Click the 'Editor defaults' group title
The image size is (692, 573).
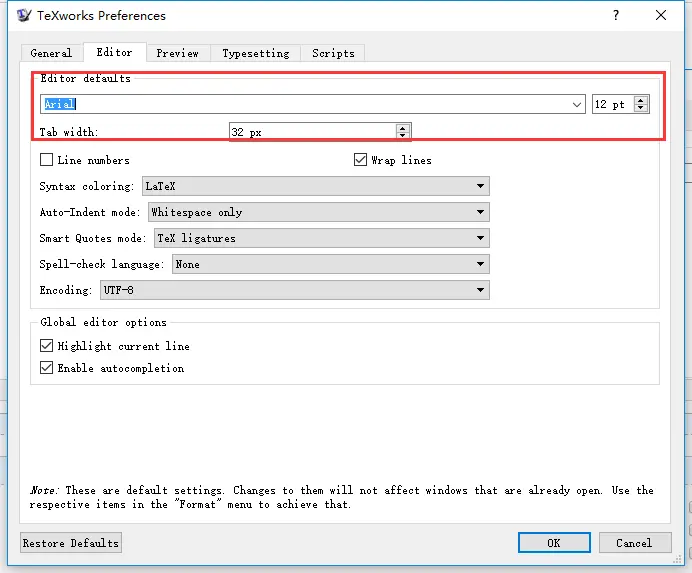point(86,78)
